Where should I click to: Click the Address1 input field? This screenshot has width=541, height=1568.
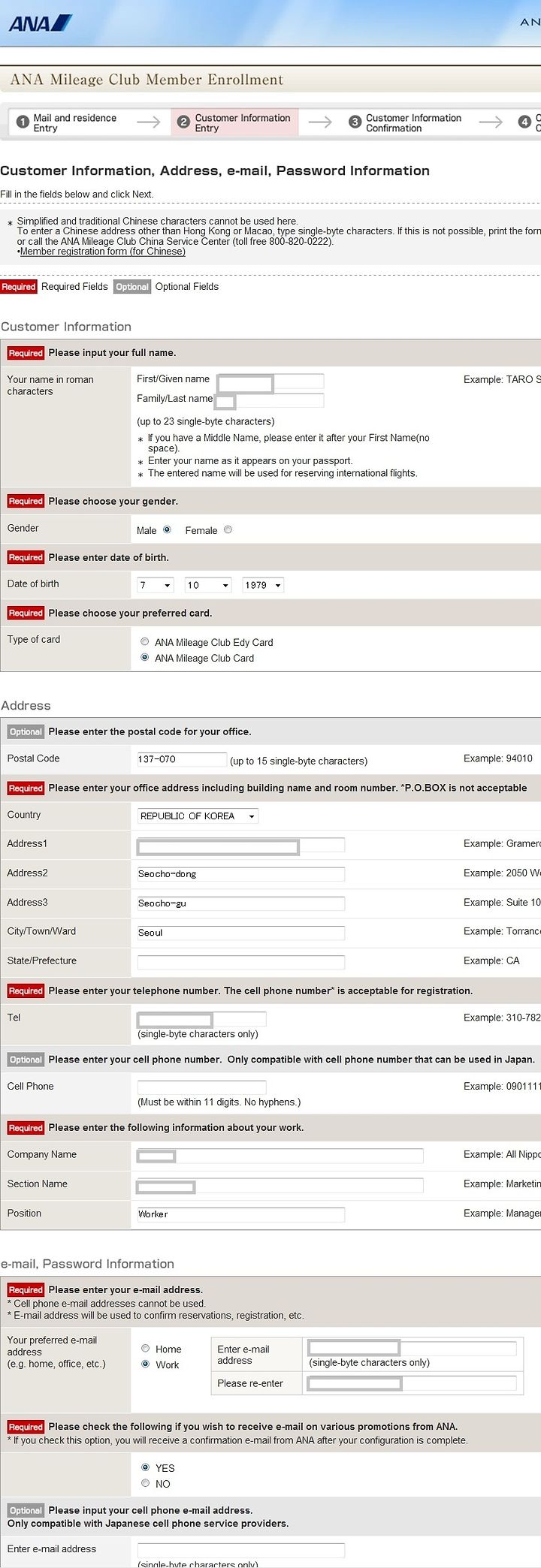pyautogui.click(x=241, y=846)
